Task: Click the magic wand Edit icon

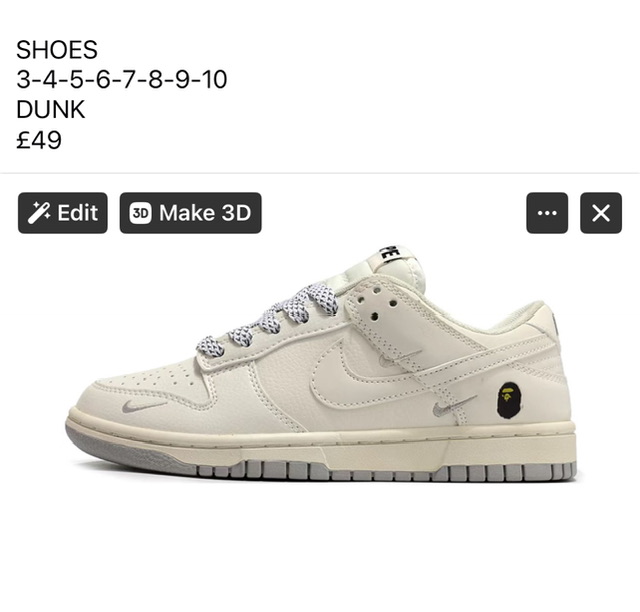Action: click(x=39, y=213)
